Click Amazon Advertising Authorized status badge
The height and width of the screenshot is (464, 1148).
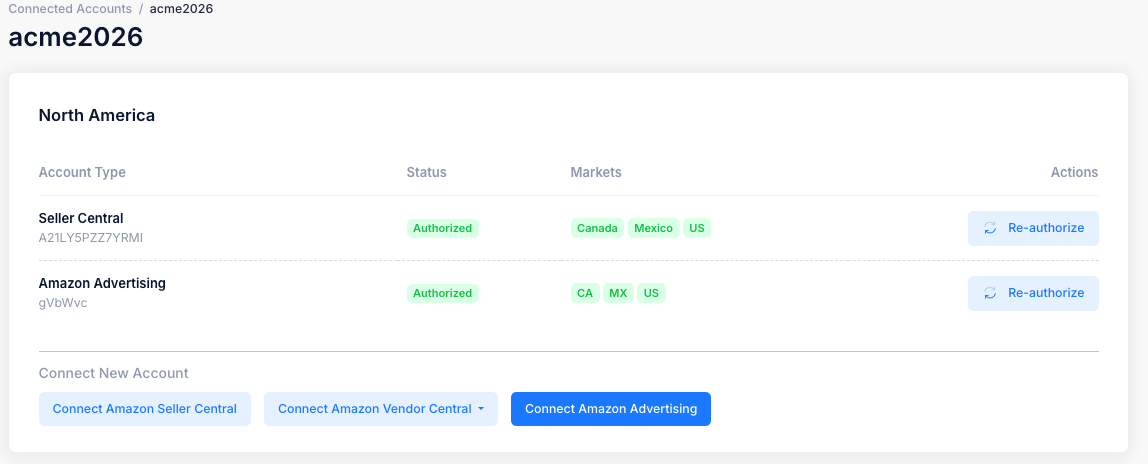(443, 293)
